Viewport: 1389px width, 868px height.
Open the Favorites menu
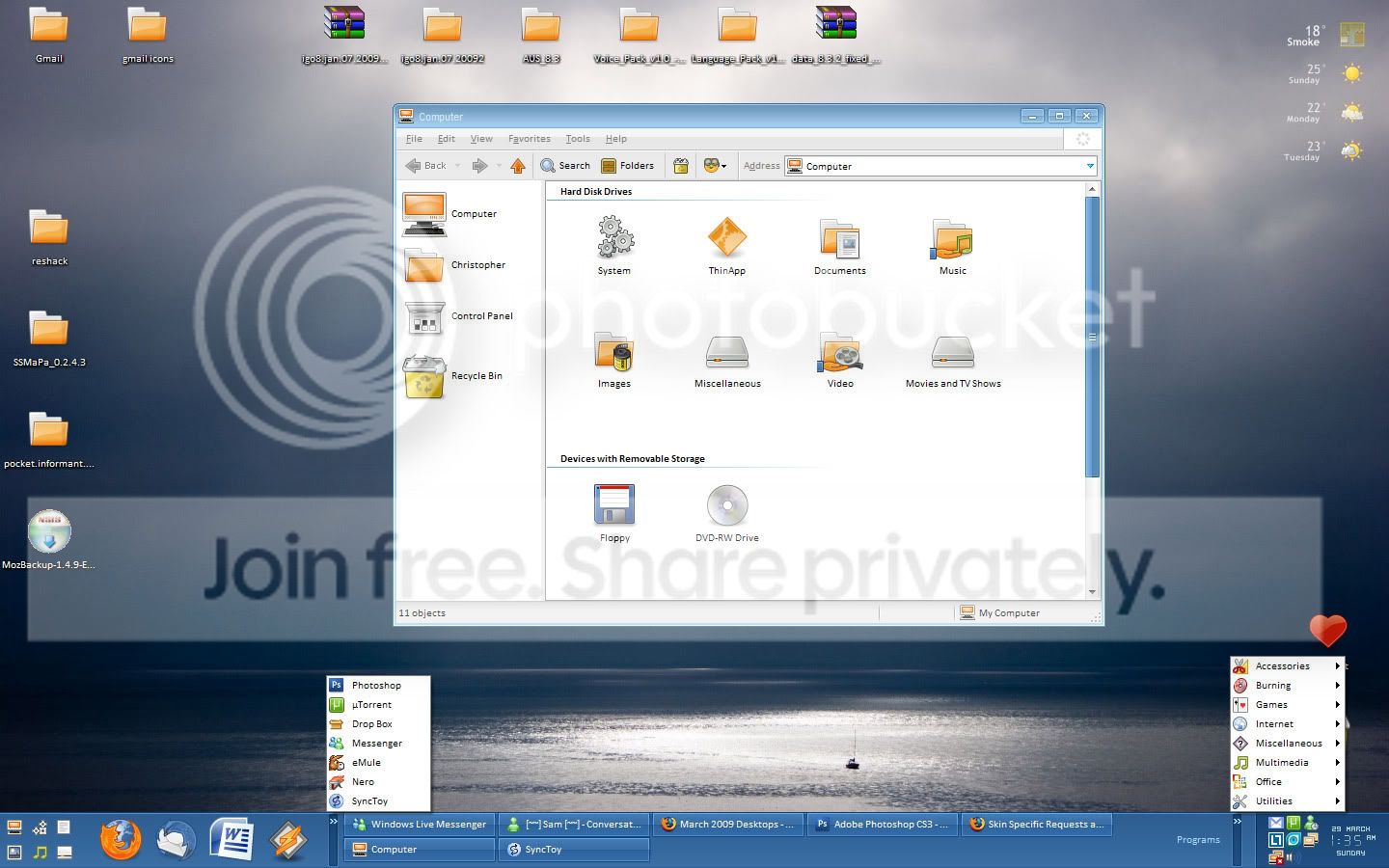tap(529, 139)
